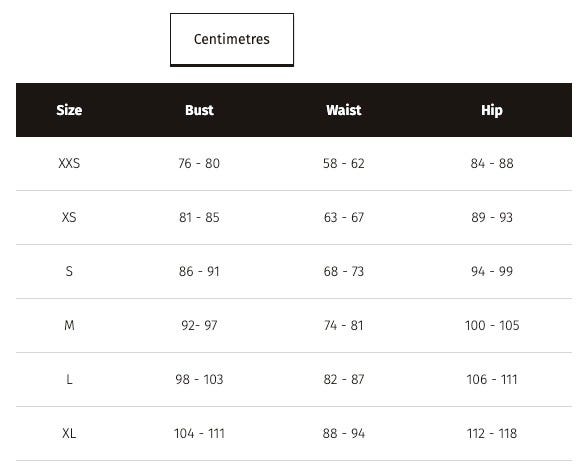
Task: Select the M size row label
Action: point(69,325)
